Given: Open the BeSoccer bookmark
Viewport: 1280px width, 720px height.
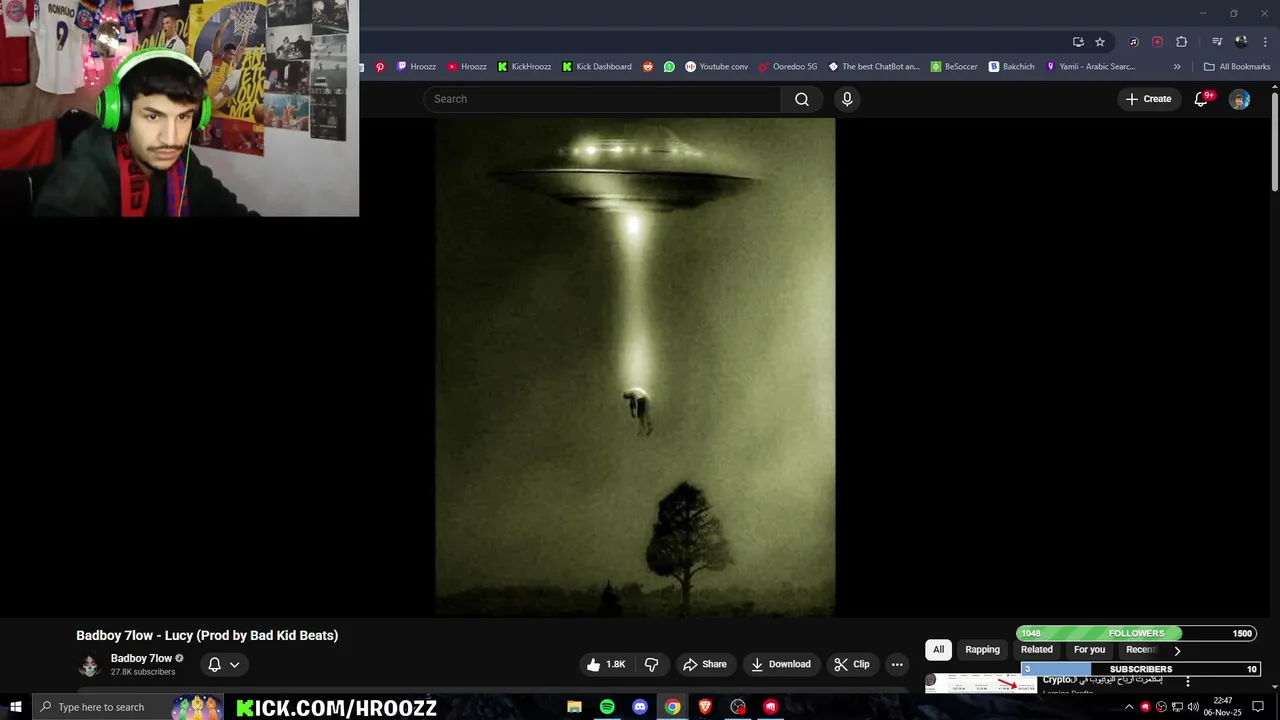Looking at the screenshot, I should [x=954, y=67].
